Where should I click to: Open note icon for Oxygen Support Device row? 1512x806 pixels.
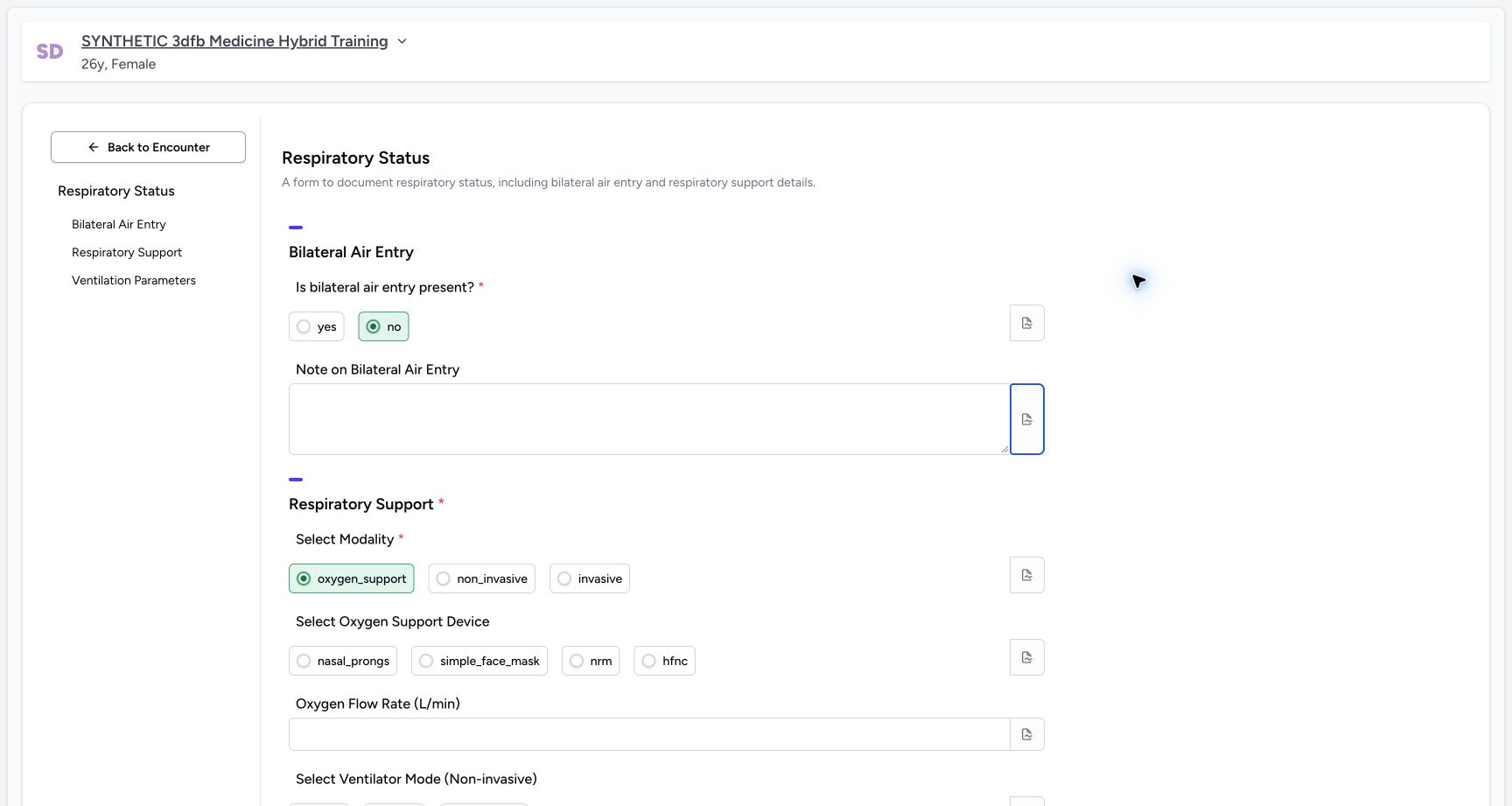point(1026,657)
